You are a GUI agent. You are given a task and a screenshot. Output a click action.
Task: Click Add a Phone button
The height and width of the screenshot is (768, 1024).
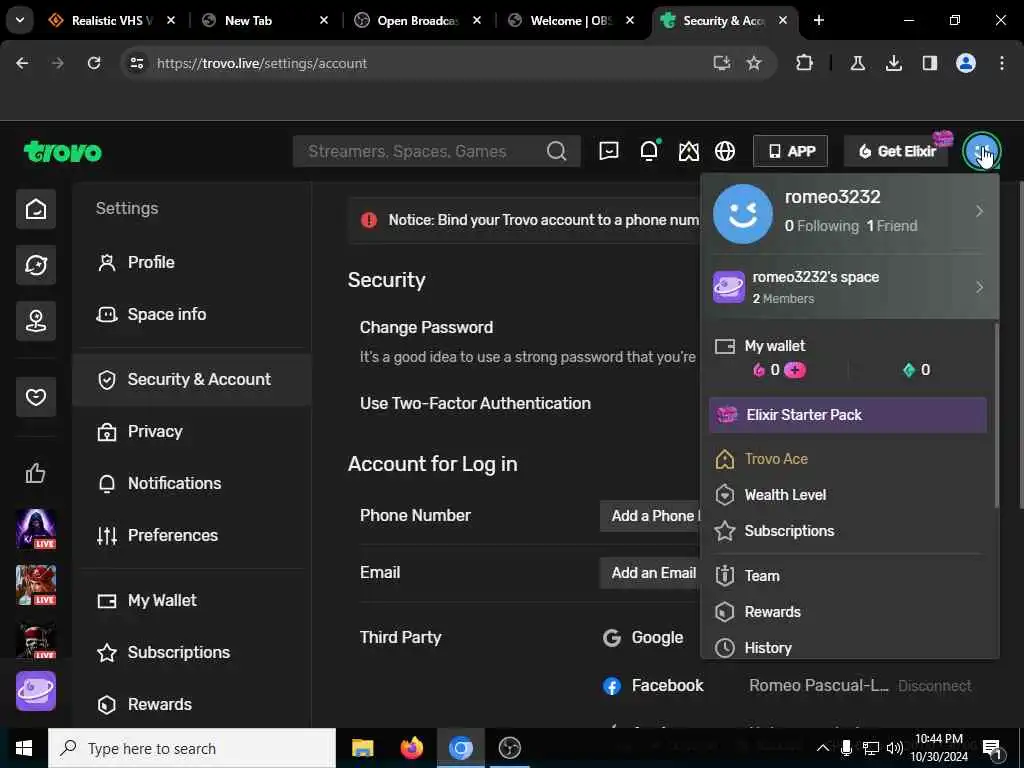coord(650,516)
